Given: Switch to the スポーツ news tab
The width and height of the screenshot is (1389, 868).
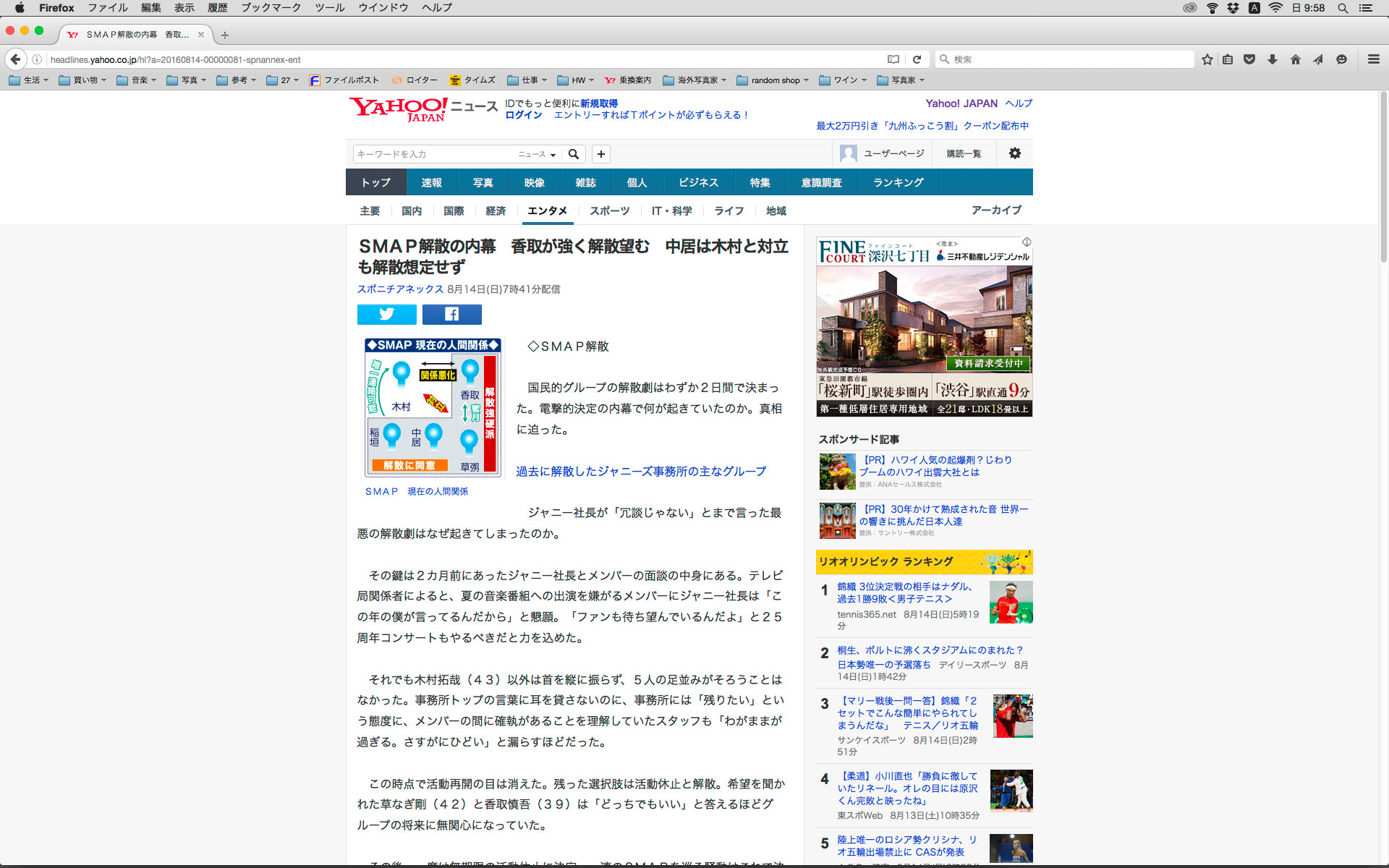Looking at the screenshot, I should click(x=609, y=210).
